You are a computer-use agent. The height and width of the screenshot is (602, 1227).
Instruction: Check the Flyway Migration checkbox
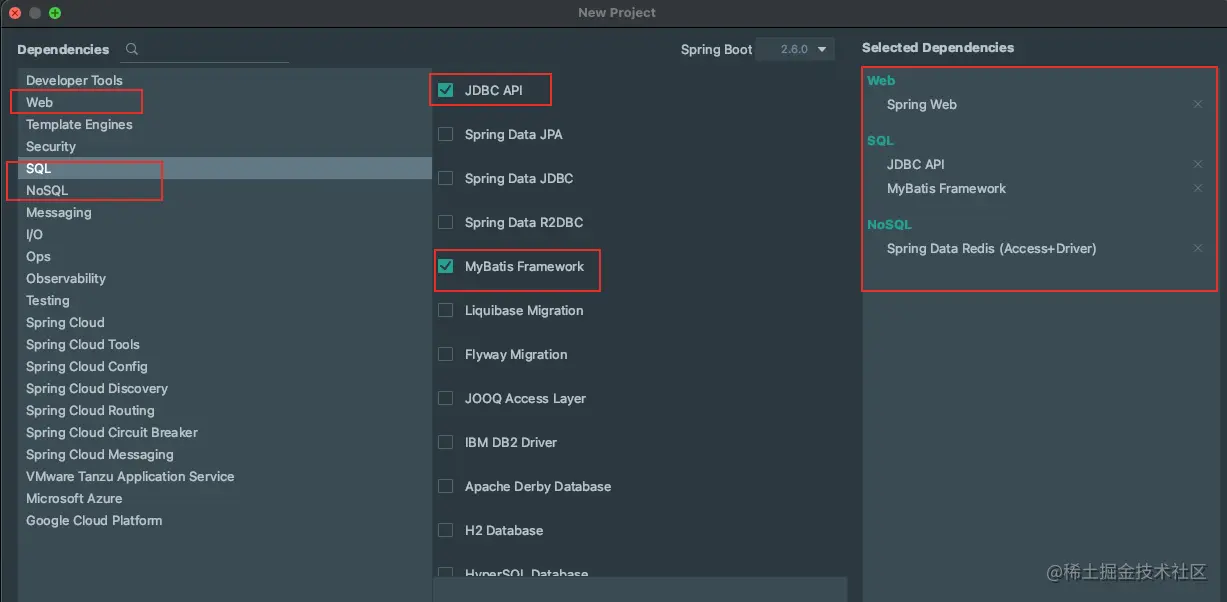446,354
